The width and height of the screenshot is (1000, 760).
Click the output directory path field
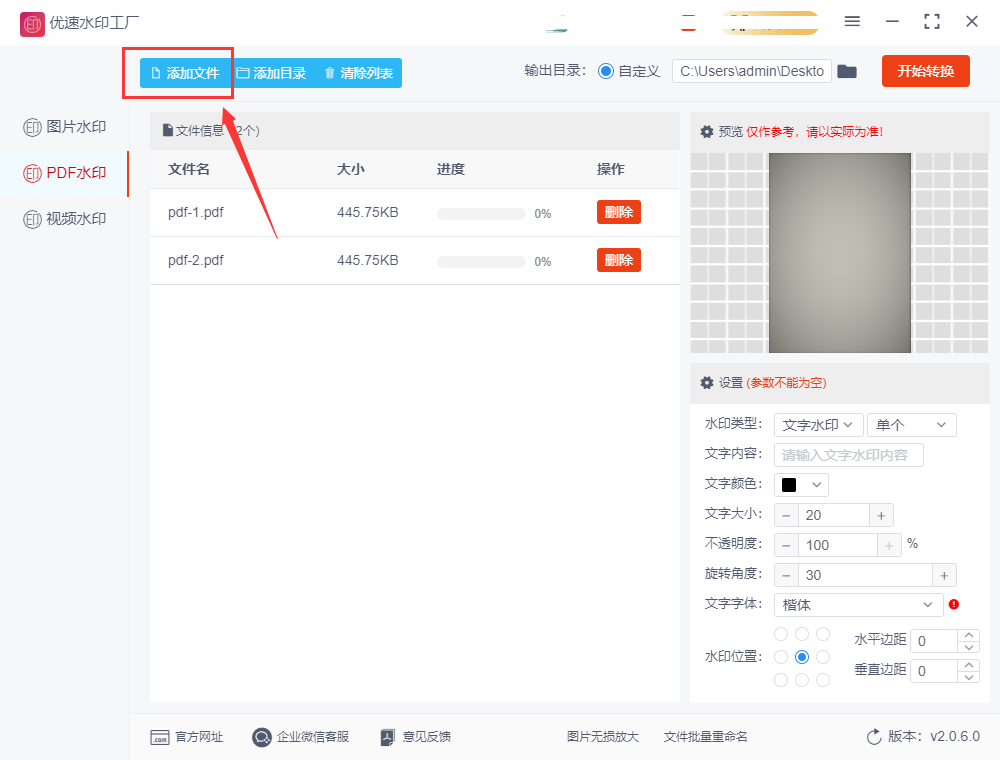point(752,71)
